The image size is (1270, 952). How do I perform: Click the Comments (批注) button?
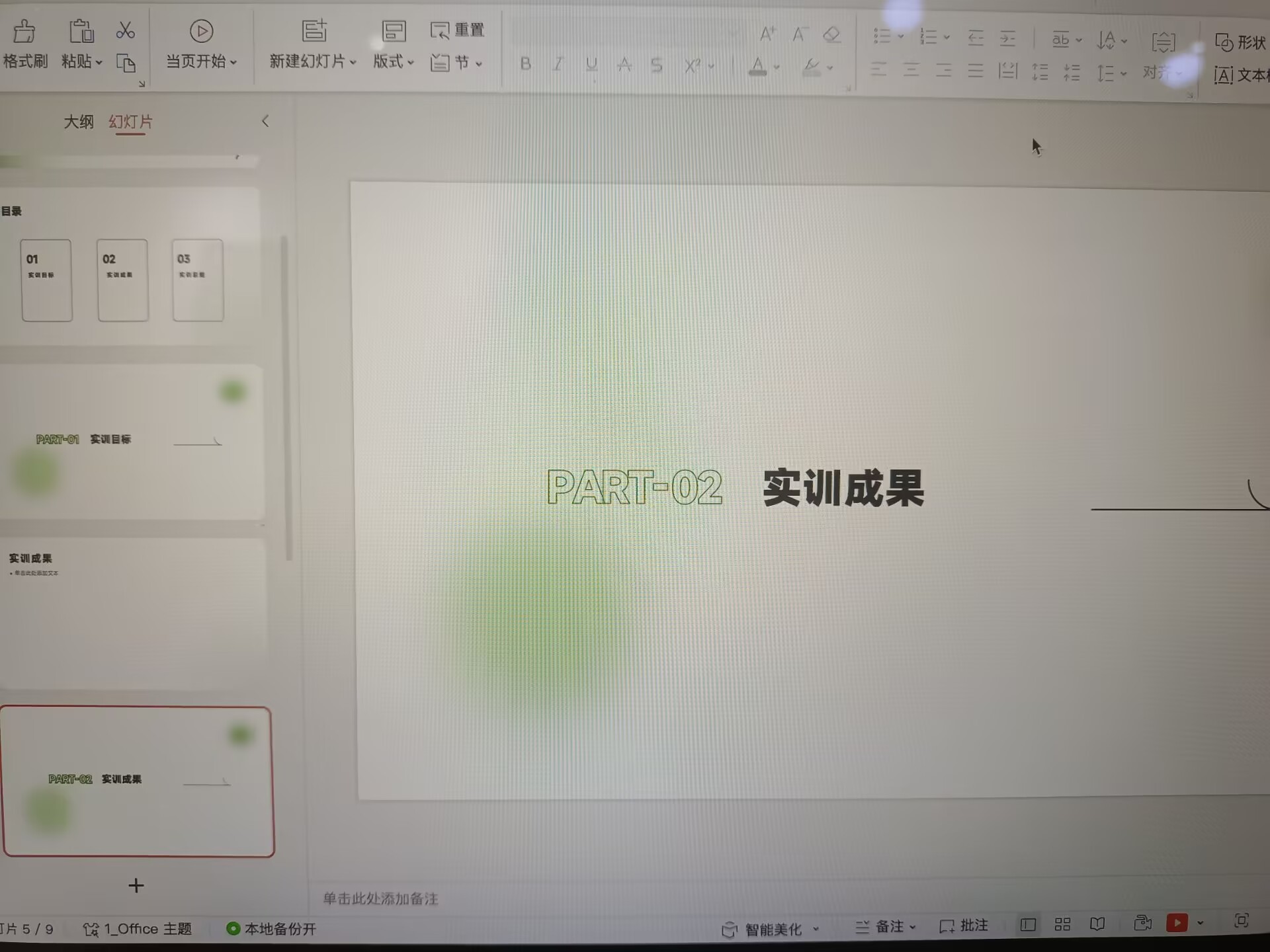(x=964, y=926)
